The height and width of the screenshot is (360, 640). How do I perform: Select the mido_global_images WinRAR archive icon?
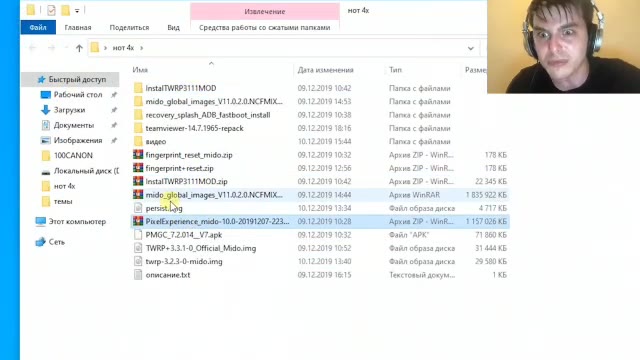pyautogui.click(x=138, y=195)
